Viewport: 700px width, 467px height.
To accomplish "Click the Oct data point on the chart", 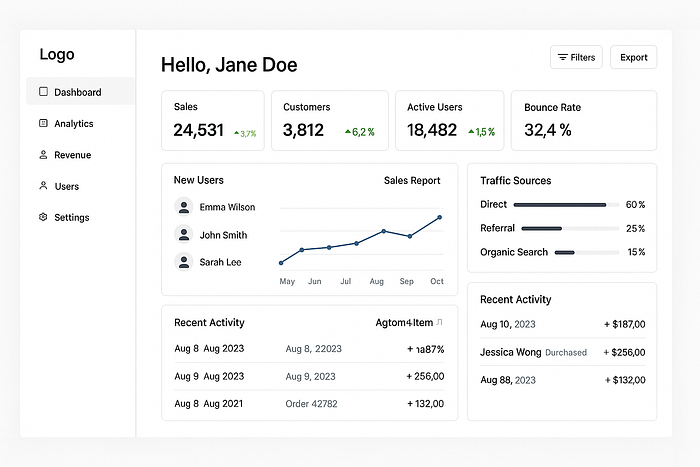I will point(440,217).
